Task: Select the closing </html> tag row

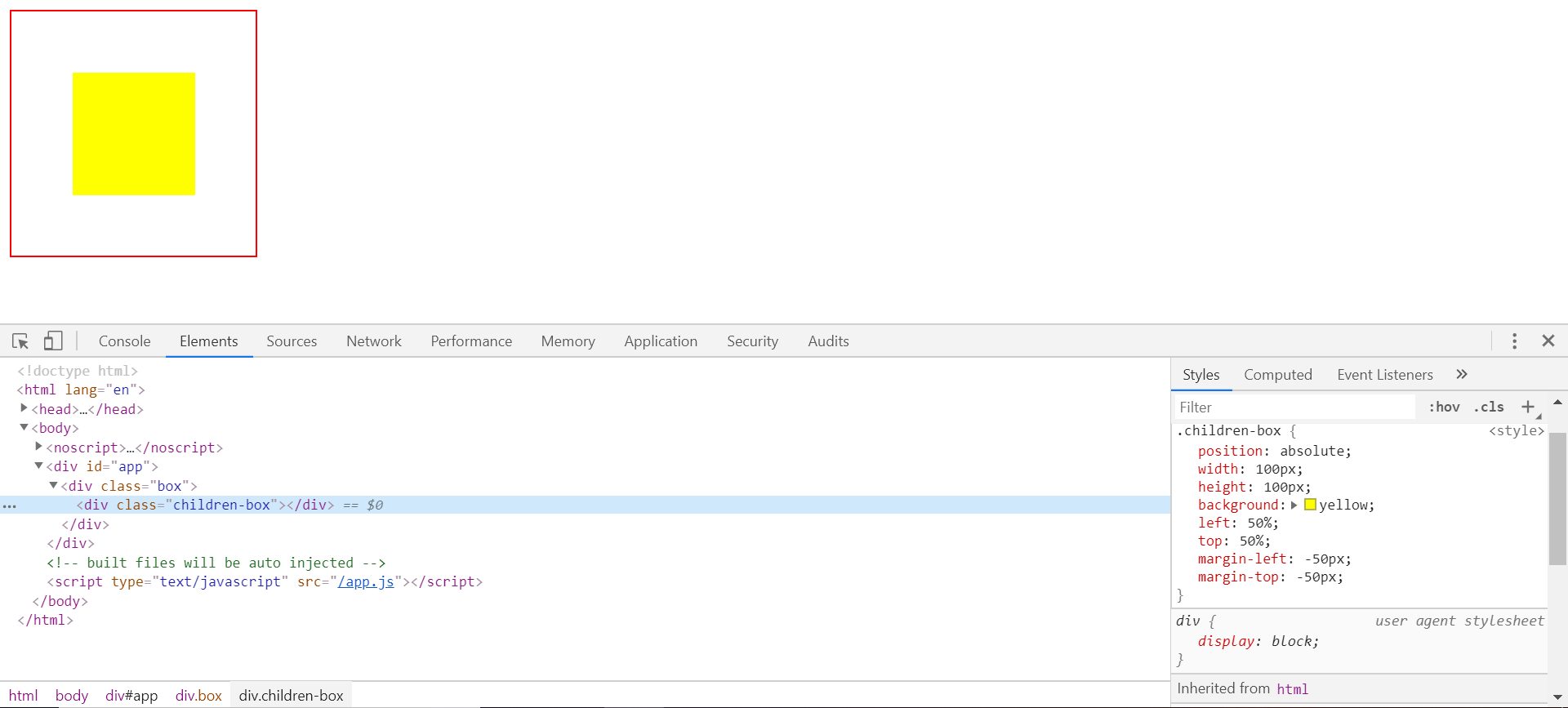Action: 46,620
